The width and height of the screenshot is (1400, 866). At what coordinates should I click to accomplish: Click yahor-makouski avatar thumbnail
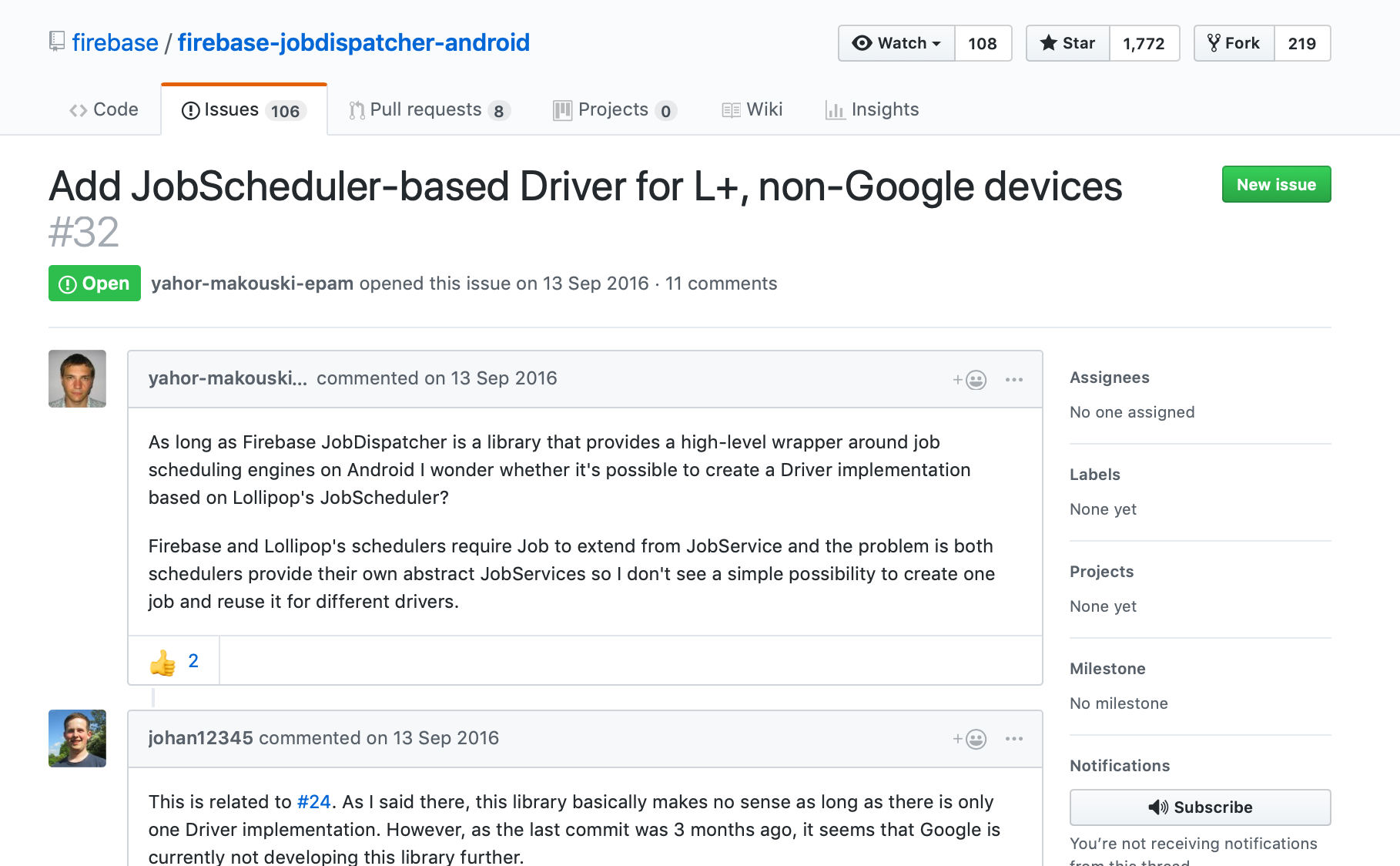77,379
